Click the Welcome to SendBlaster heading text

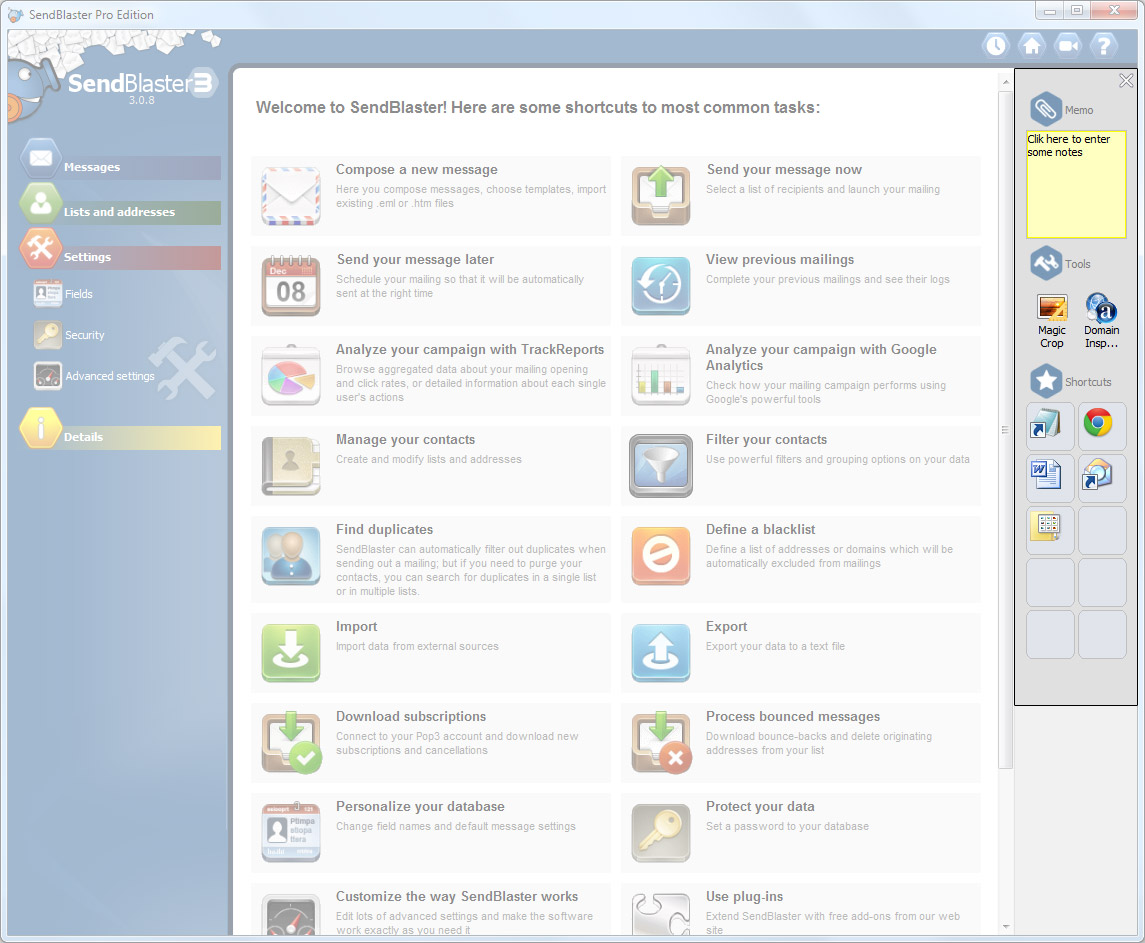(537, 107)
